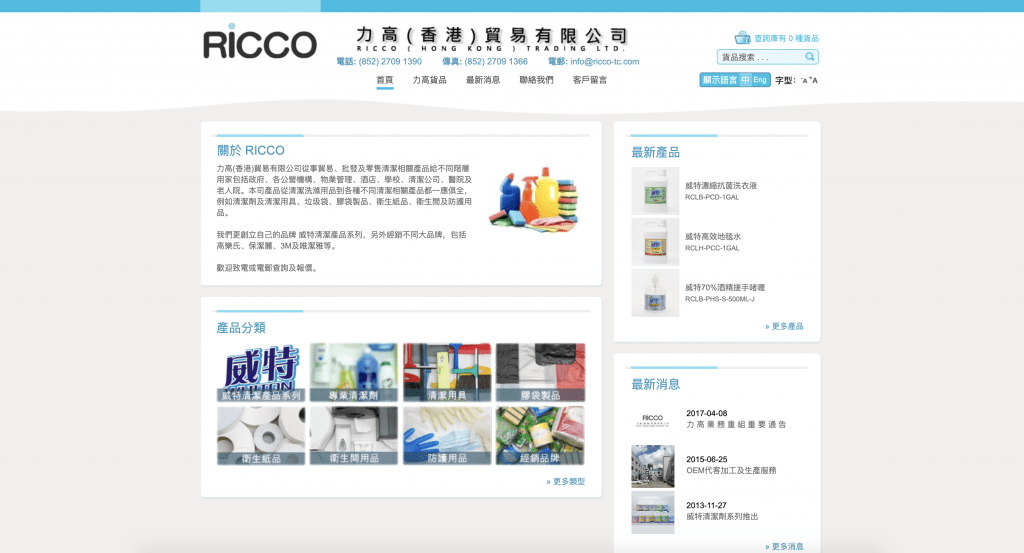The image size is (1024, 553).
Task: Click product code RCLB-PCD-1GAL
Action: tap(712, 197)
